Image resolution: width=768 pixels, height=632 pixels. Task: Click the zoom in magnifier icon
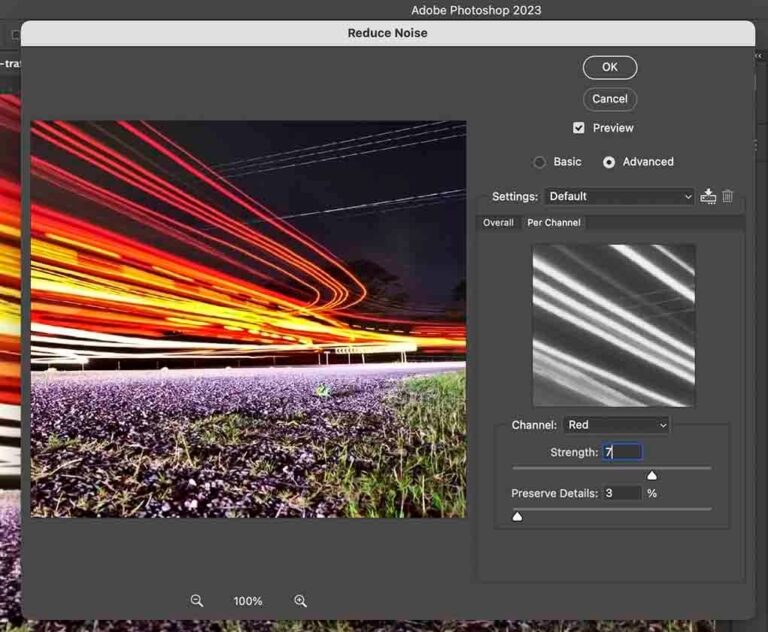[300, 601]
